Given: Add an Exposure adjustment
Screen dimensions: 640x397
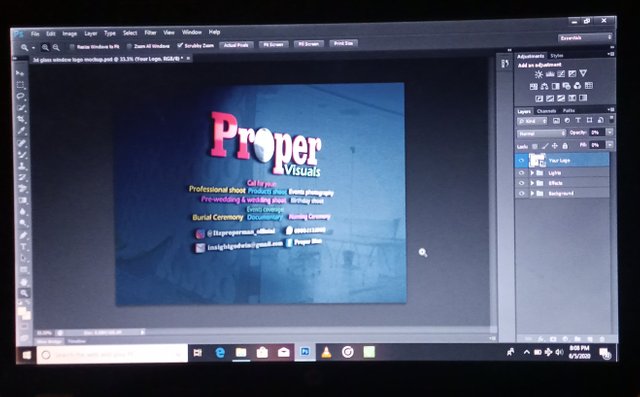Looking at the screenshot, I should [572, 73].
